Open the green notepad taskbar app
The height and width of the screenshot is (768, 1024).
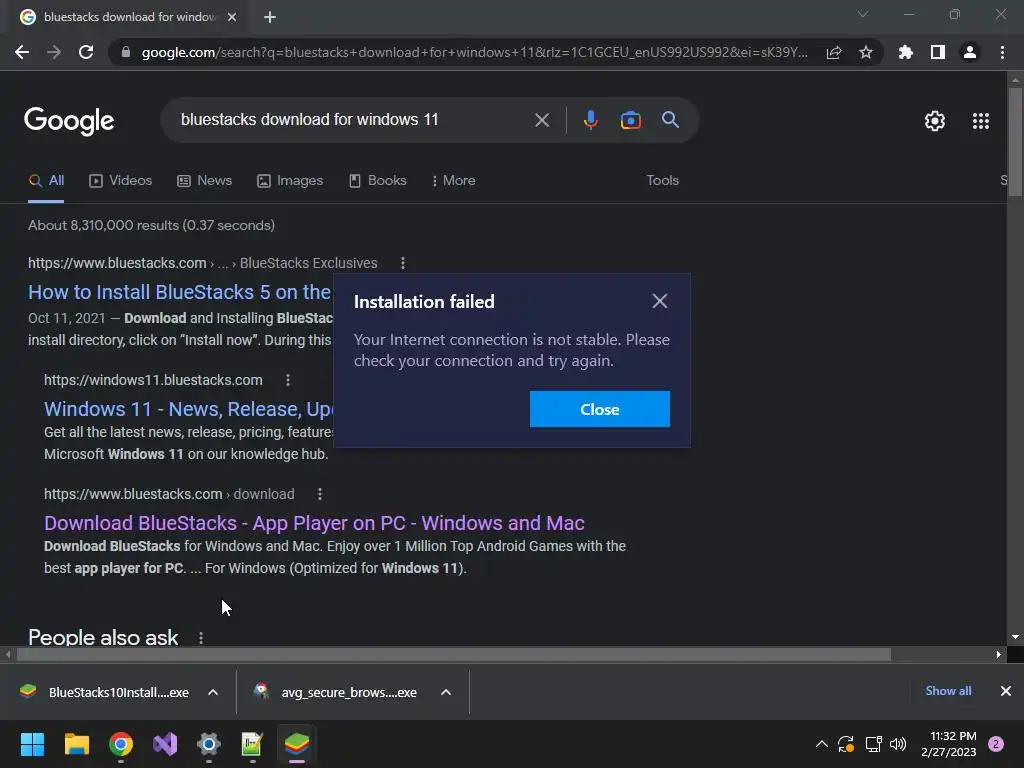coord(252,744)
